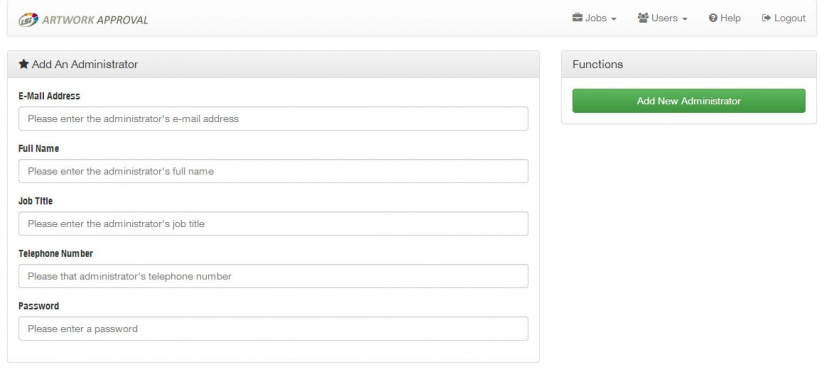Click into the Password field
824x369 pixels.
[x=273, y=329]
